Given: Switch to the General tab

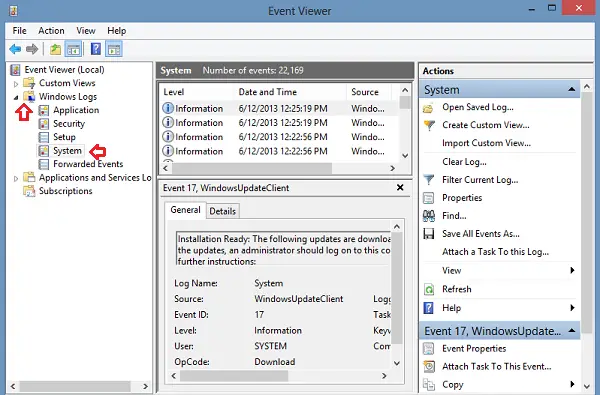Looking at the screenshot, I should tap(186, 210).
